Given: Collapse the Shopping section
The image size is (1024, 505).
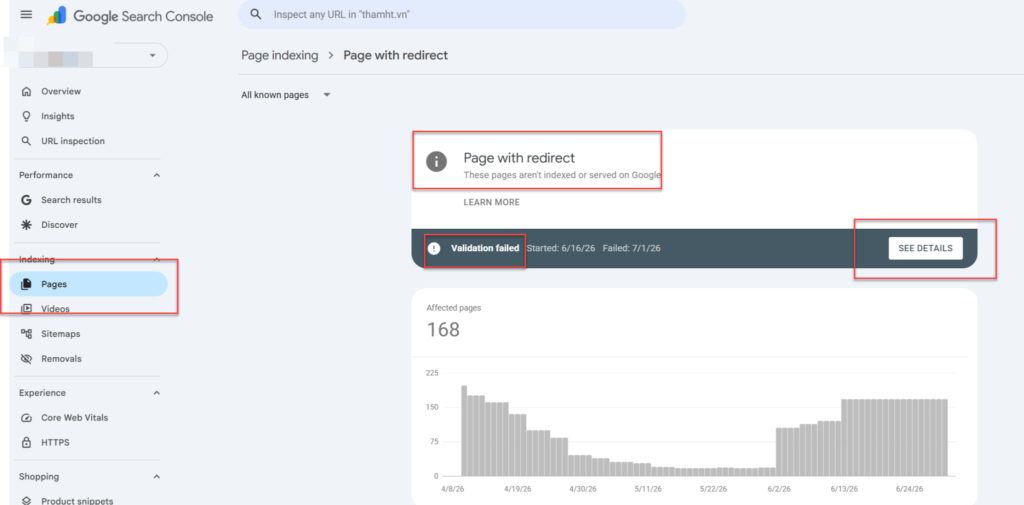Looking at the screenshot, I should (156, 476).
